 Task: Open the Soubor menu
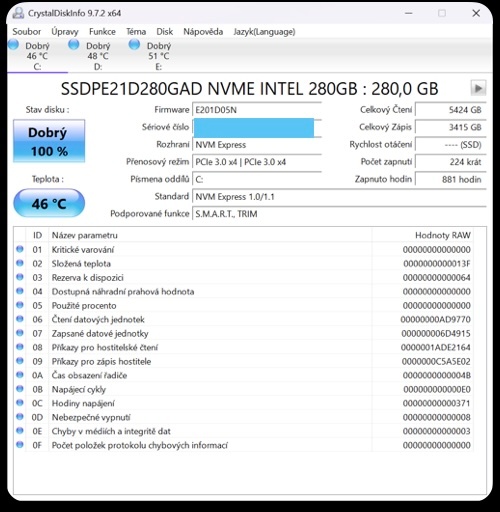point(27,32)
